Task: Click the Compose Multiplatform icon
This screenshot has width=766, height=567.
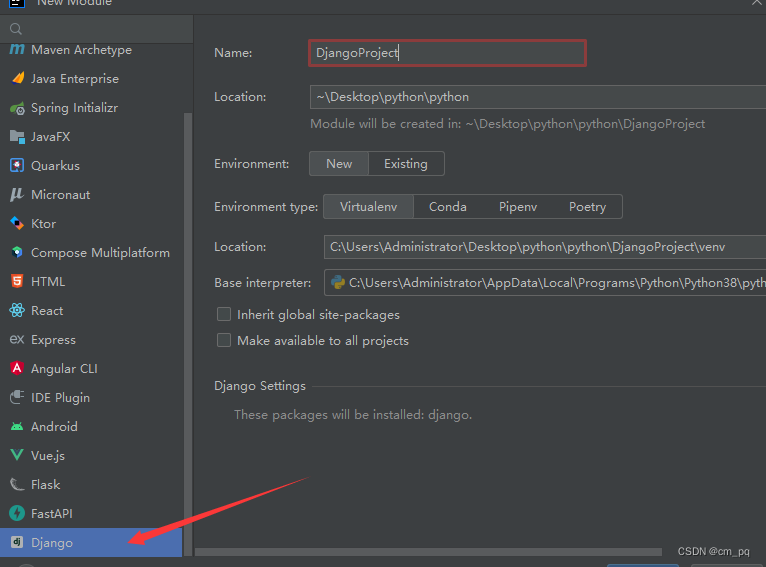Action: [17, 252]
